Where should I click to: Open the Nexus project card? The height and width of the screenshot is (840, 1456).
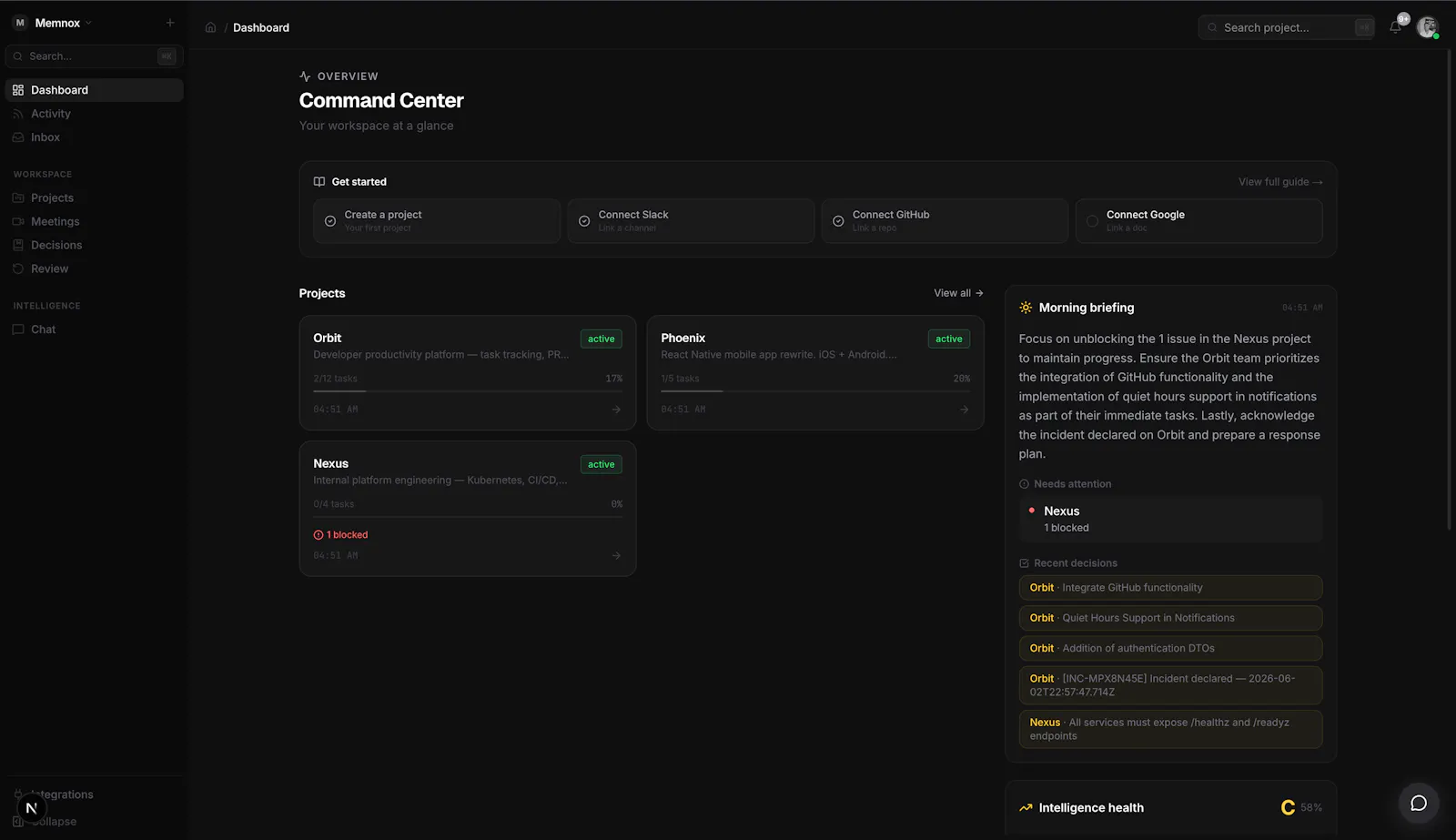point(468,509)
